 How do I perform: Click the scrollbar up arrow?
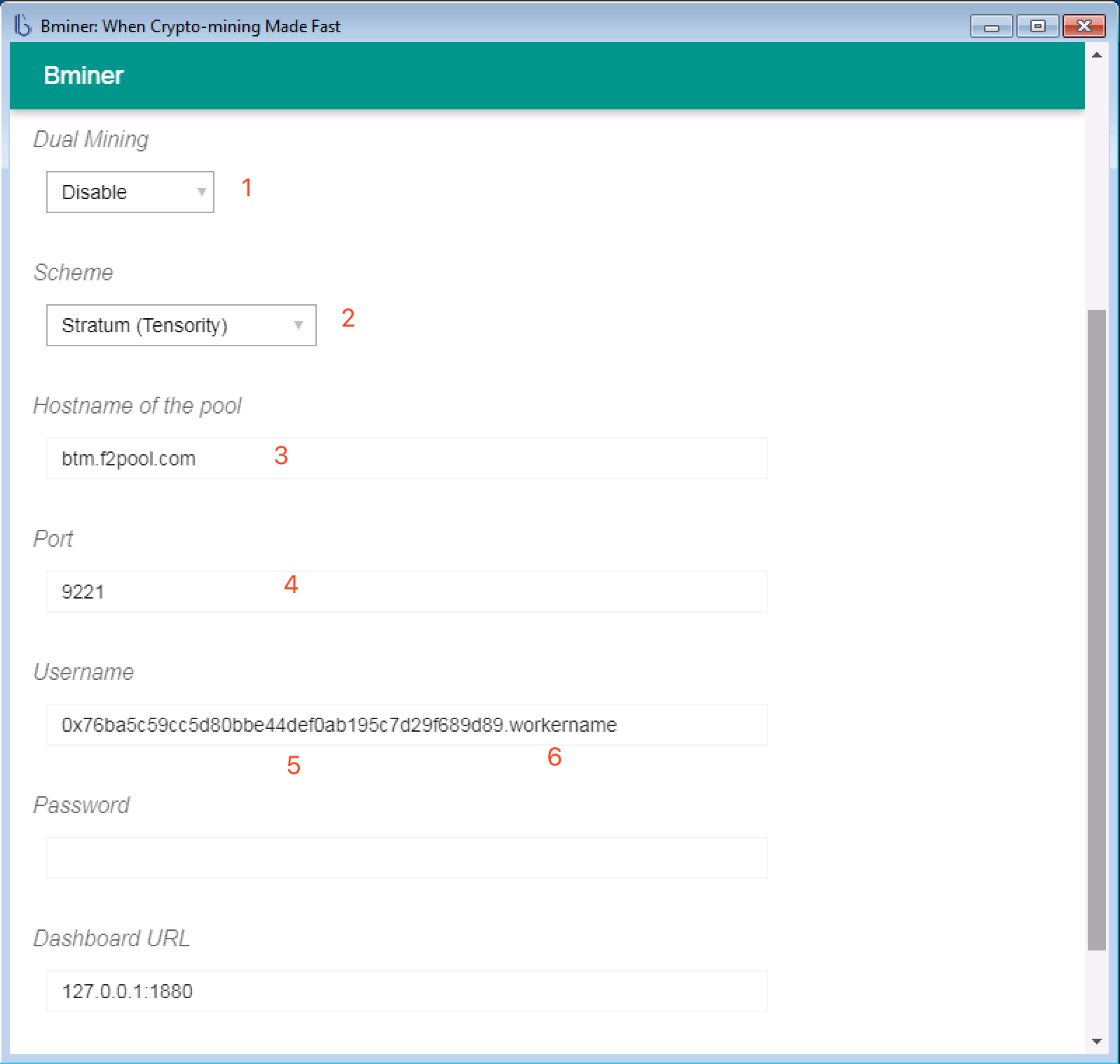coord(1097,55)
